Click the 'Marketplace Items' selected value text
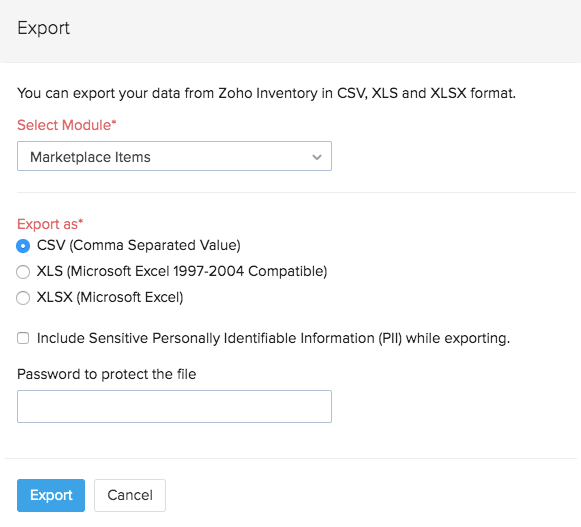Viewport: 581px width, 527px height. (x=90, y=157)
